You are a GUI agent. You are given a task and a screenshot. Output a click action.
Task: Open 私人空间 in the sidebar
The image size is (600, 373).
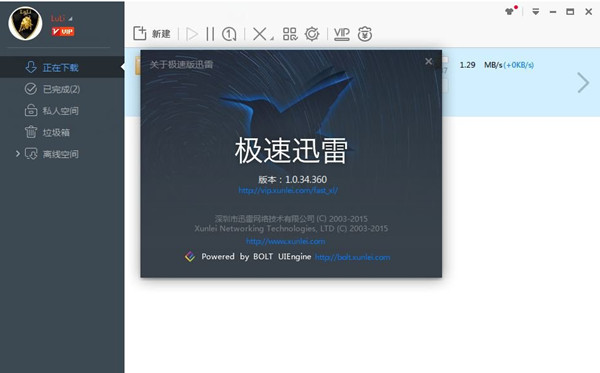pyautogui.click(x=62, y=111)
